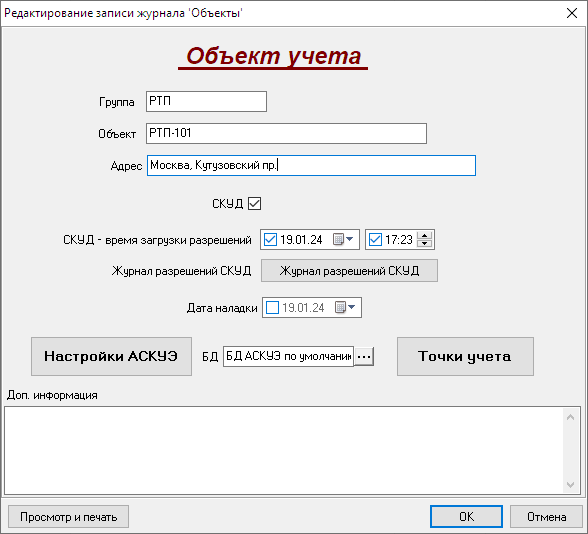Uncheck the СКУД checkbox
The image size is (588, 534).
254,204
